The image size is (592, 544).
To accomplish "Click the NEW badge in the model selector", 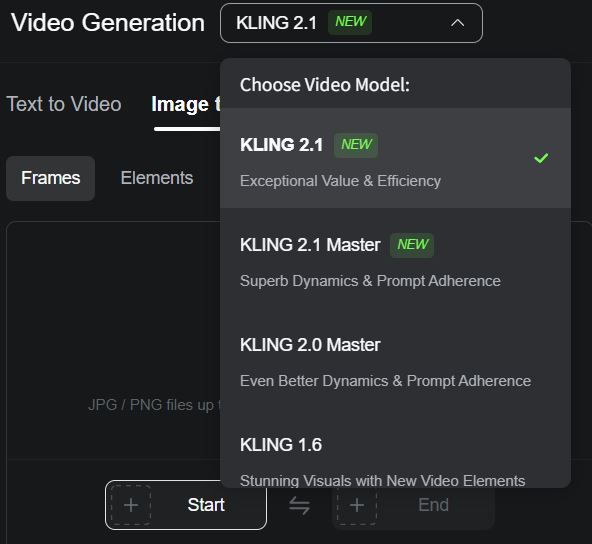I will tap(350, 22).
